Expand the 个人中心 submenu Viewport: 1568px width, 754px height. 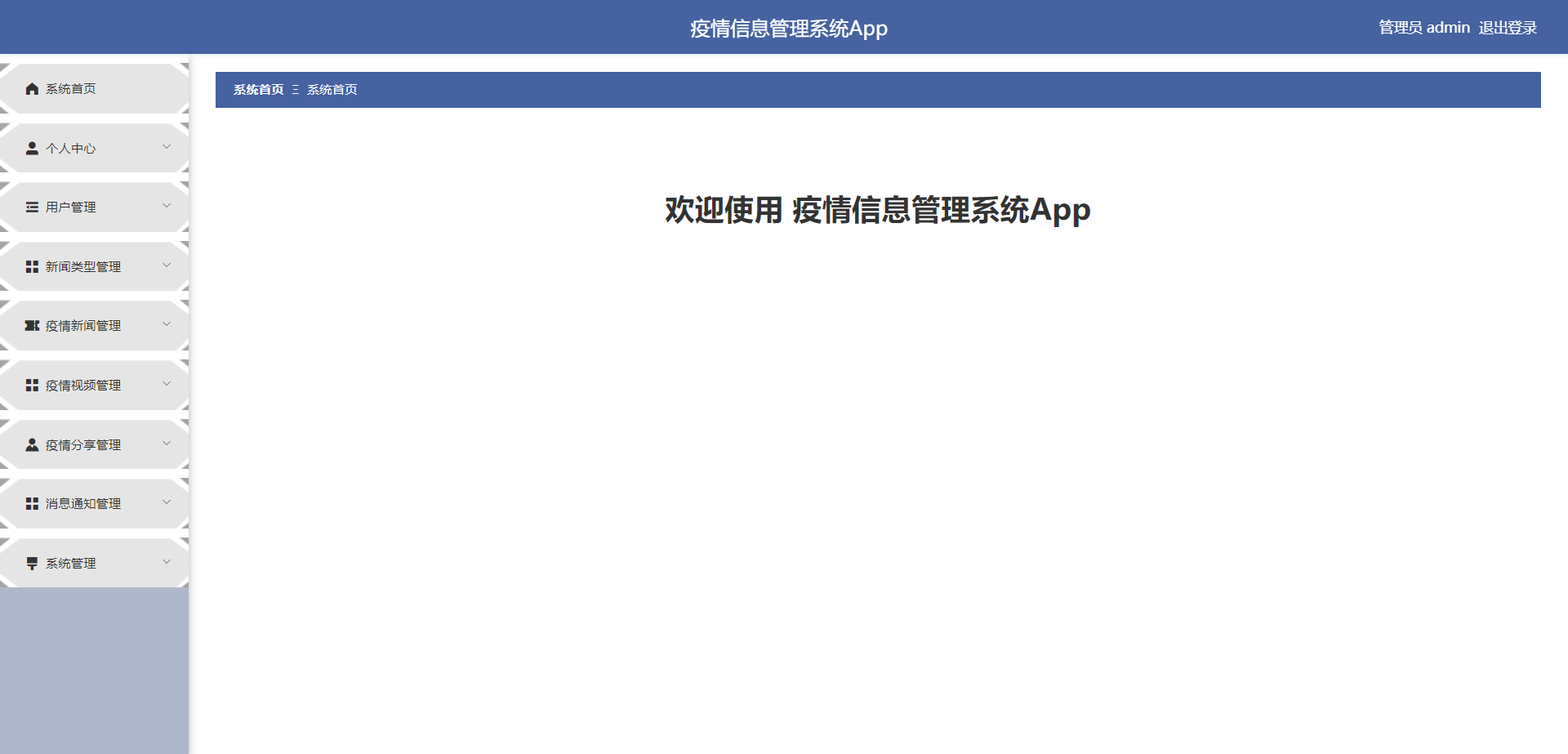point(167,147)
